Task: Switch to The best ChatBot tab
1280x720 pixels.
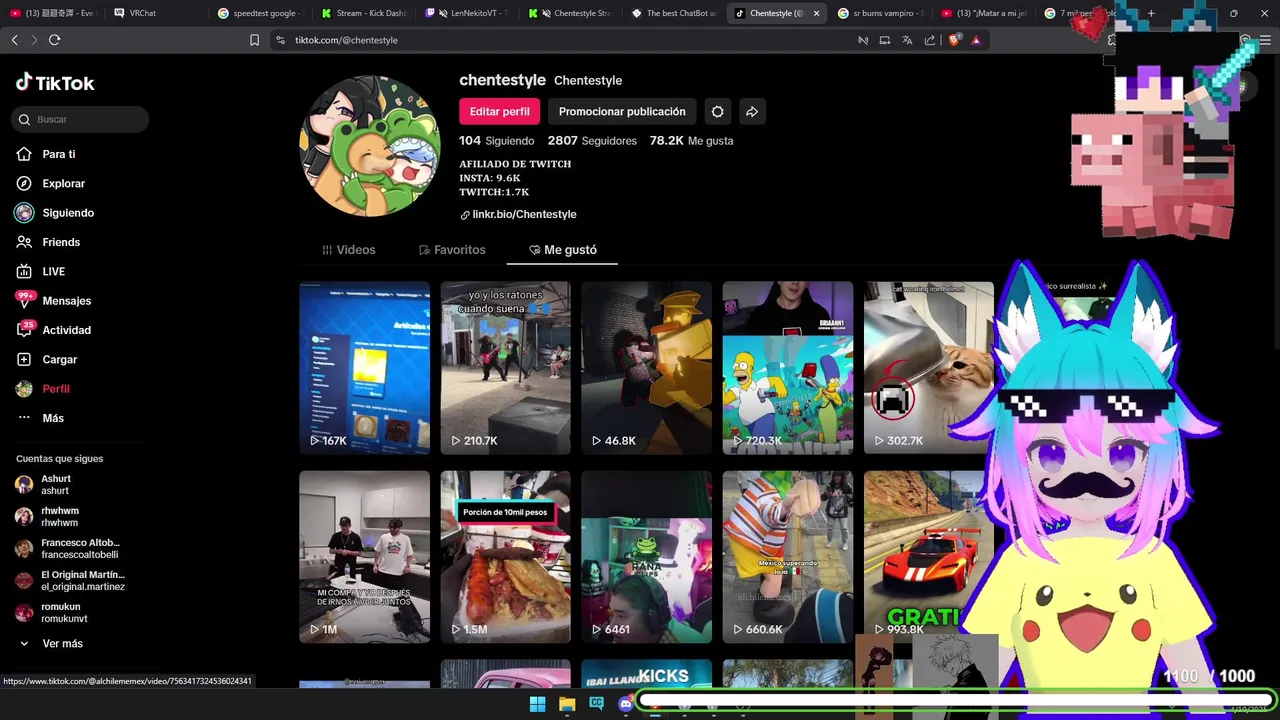Action: (x=676, y=13)
